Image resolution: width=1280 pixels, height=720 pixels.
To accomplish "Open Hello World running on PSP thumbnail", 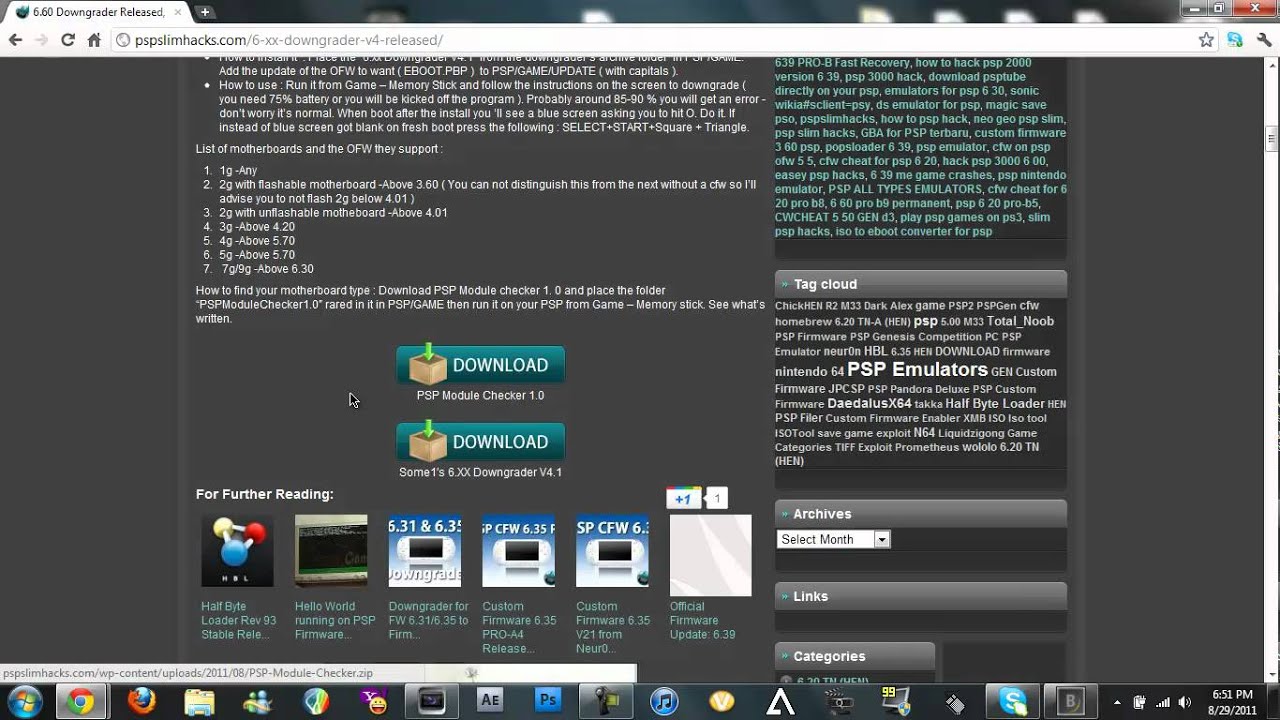I will pos(331,551).
